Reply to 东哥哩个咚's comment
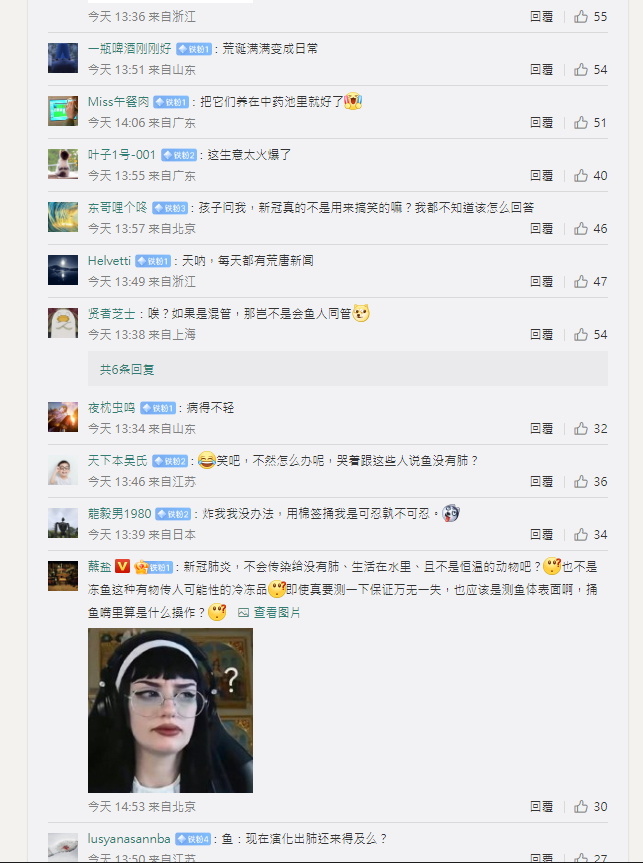Screen dimensions: 643x863 (x=541, y=228)
